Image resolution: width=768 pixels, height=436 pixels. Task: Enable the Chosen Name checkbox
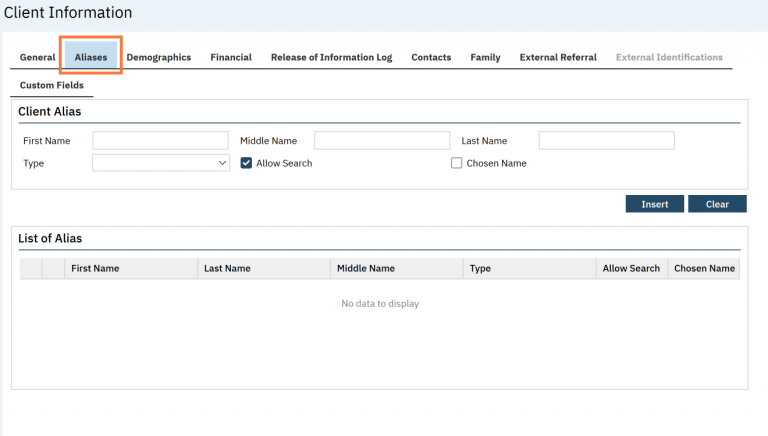(x=457, y=163)
